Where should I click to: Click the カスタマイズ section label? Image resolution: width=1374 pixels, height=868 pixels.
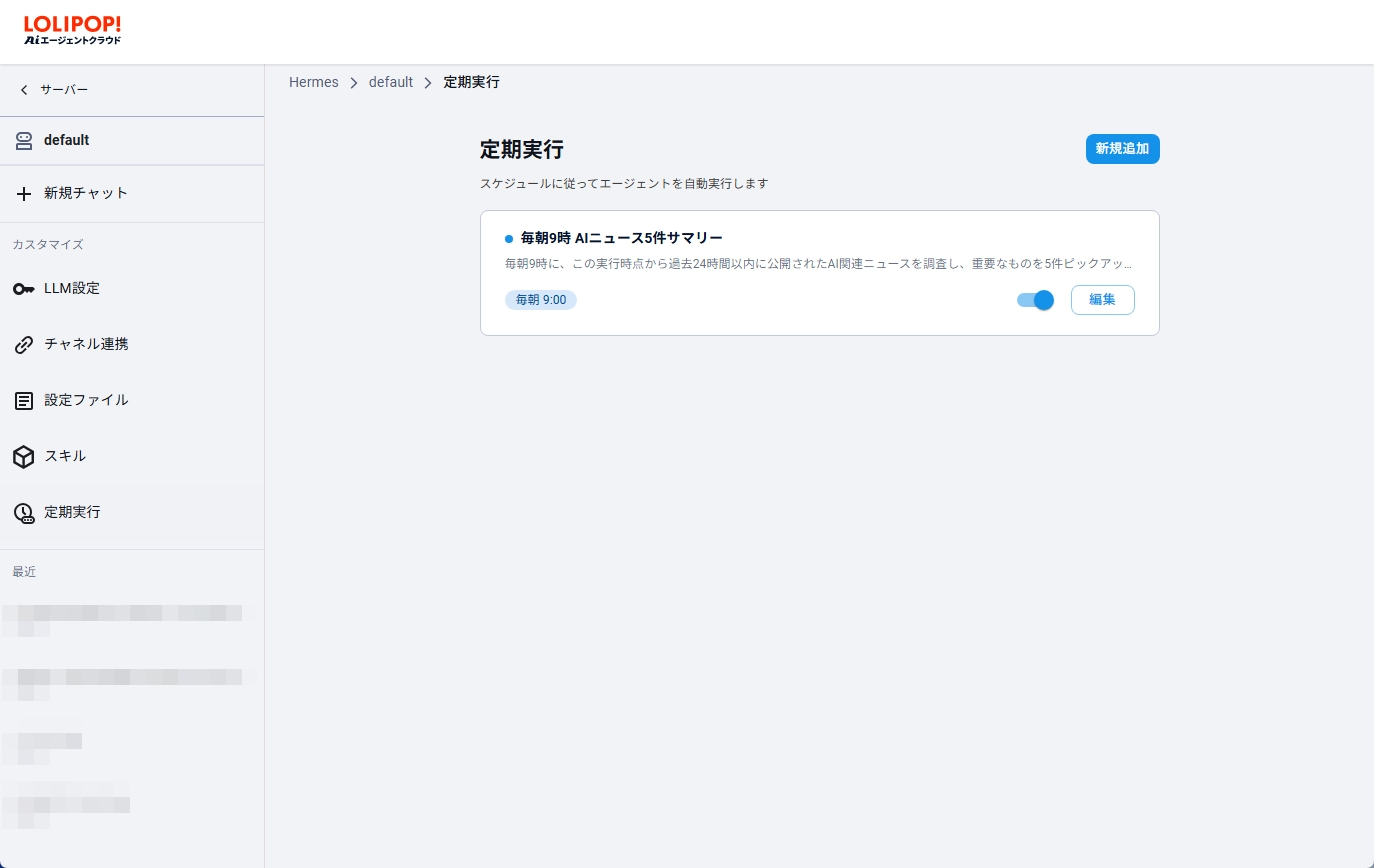[x=48, y=245]
